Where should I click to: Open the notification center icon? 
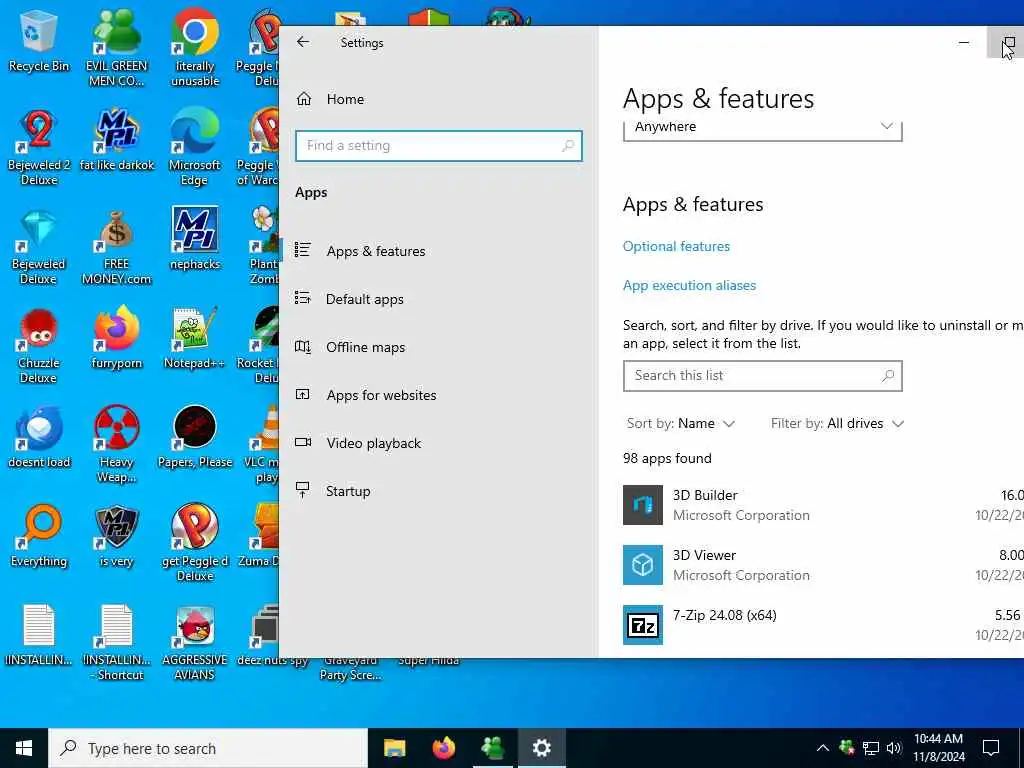(x=991, y=748)
